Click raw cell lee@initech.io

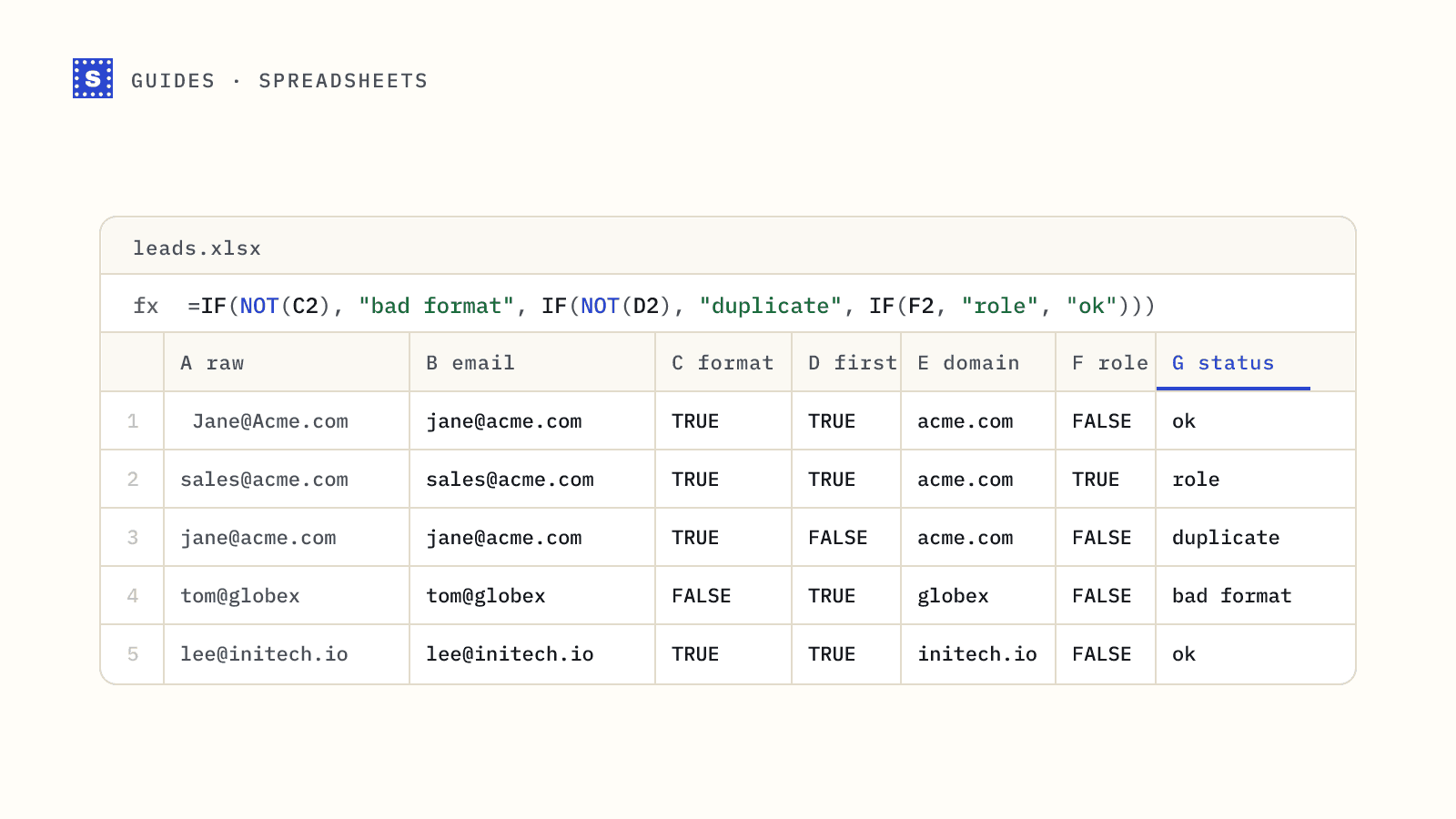click(287, 654)
